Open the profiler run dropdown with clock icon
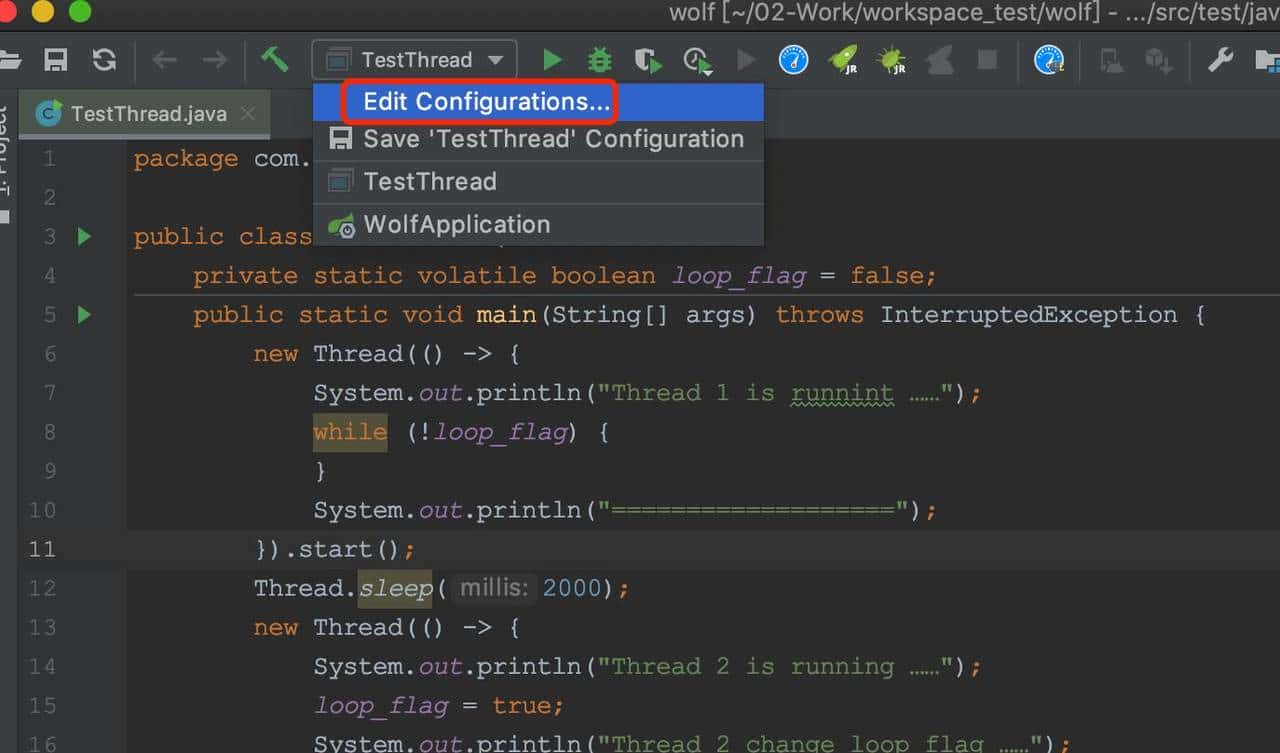Screen dimensions: 1280x753 (698, 61)
